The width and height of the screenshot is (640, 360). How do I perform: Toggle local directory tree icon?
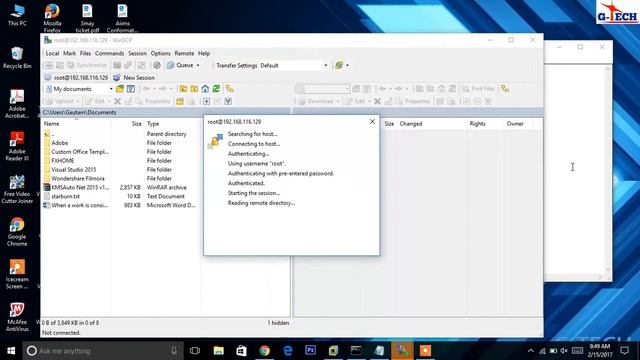(229, 89)
